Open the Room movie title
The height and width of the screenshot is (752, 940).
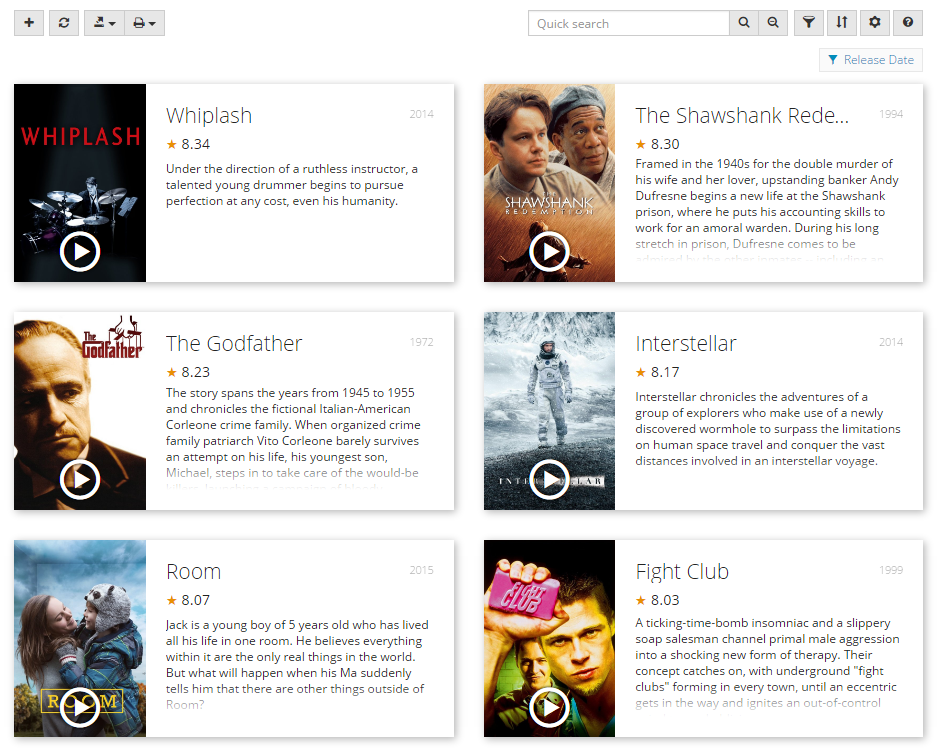tap(193, 572)
